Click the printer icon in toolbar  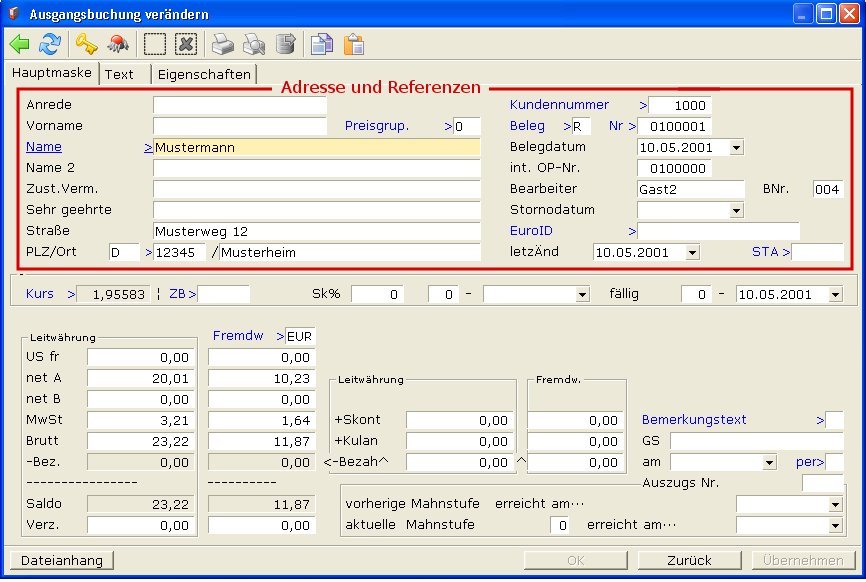point(222,44)
